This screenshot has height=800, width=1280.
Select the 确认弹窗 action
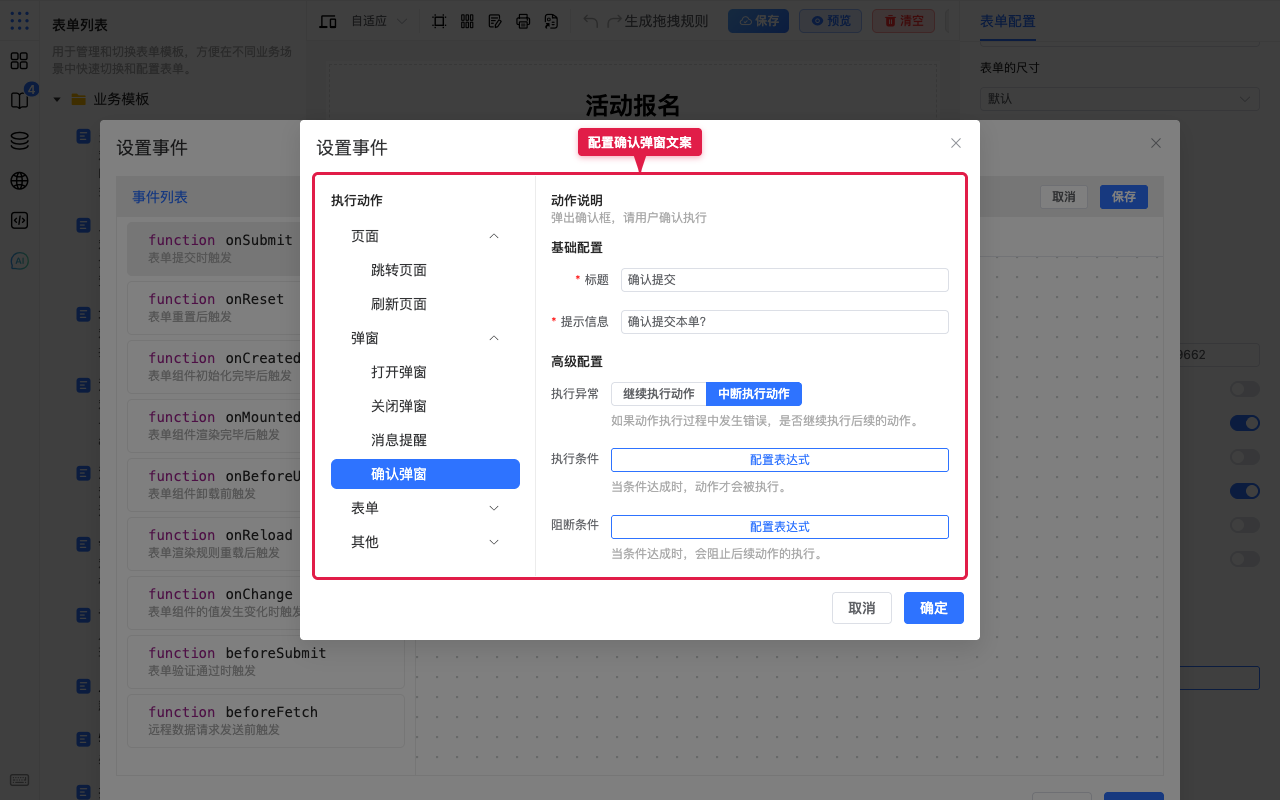[x=425, y=474]
